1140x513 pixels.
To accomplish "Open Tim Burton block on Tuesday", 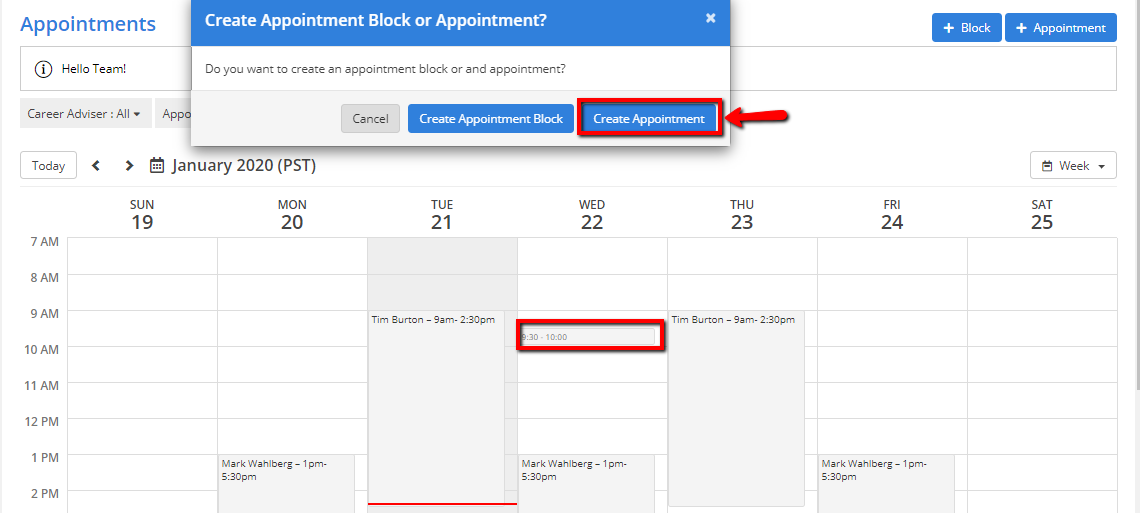I will tap(436, 400).
